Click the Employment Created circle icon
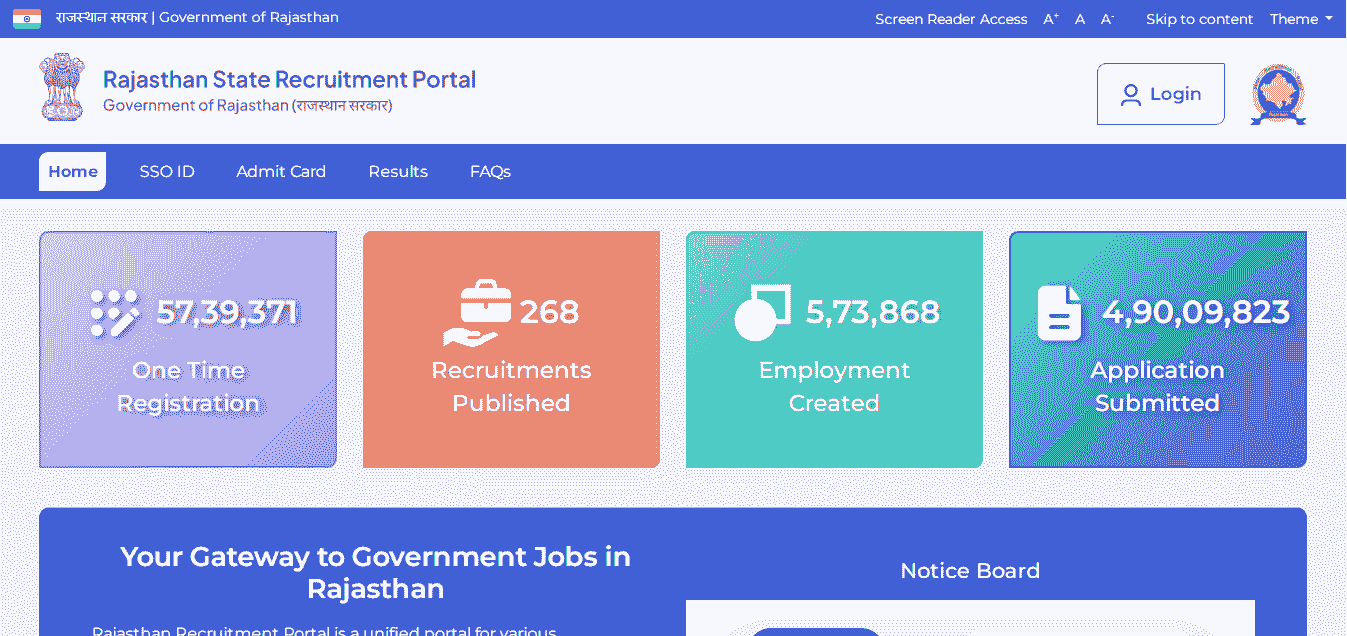The height and width of the screenshot is (636, 1347). click(761, 311)
